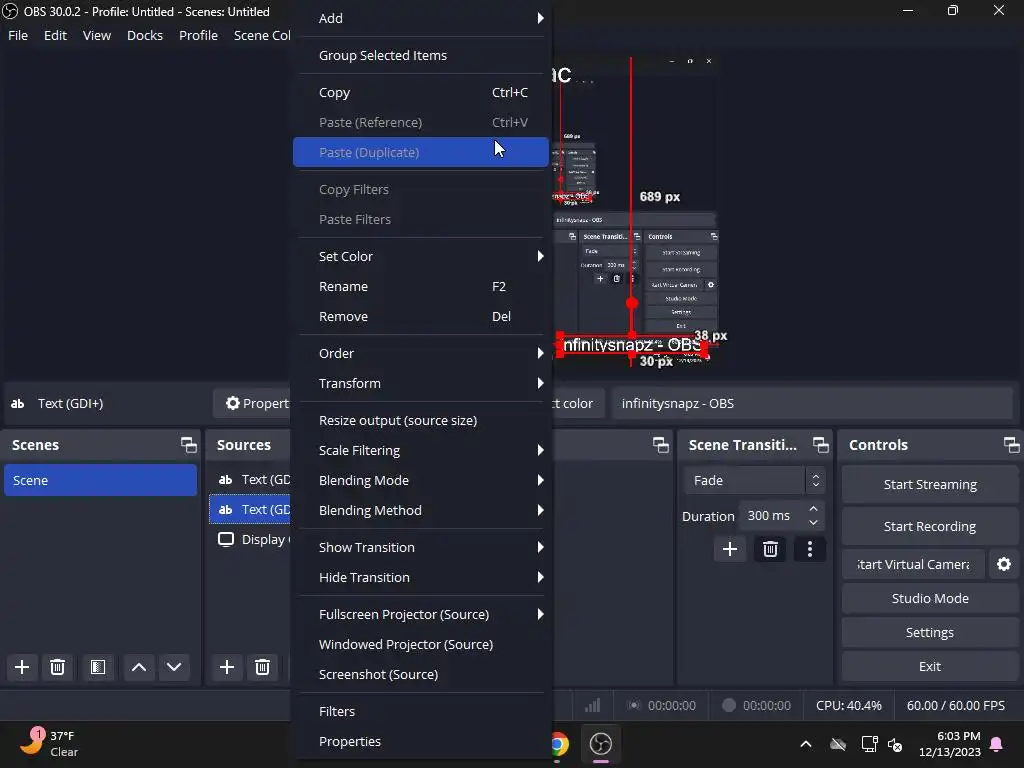The height and width of the screenshot is (768, 1024).
Task: Pop out the Scenes dock
Action: tap(189, 445)
